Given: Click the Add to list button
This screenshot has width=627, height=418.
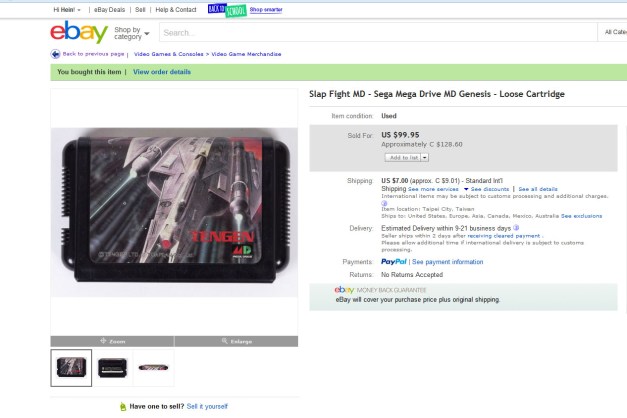Looking at the screenshot, I should click(403, 158).
